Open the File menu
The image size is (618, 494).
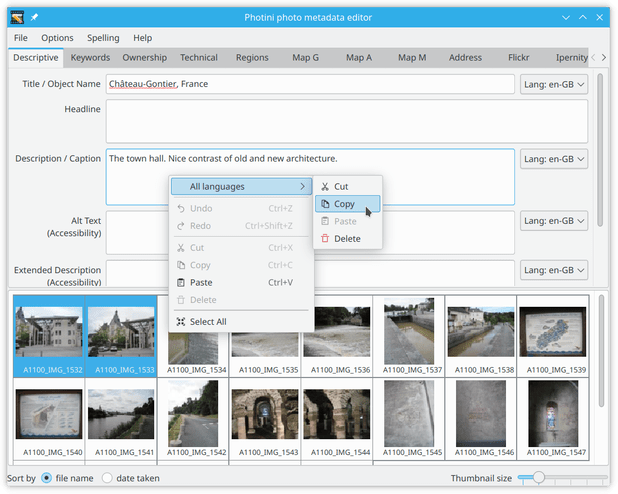click(20, 38)
